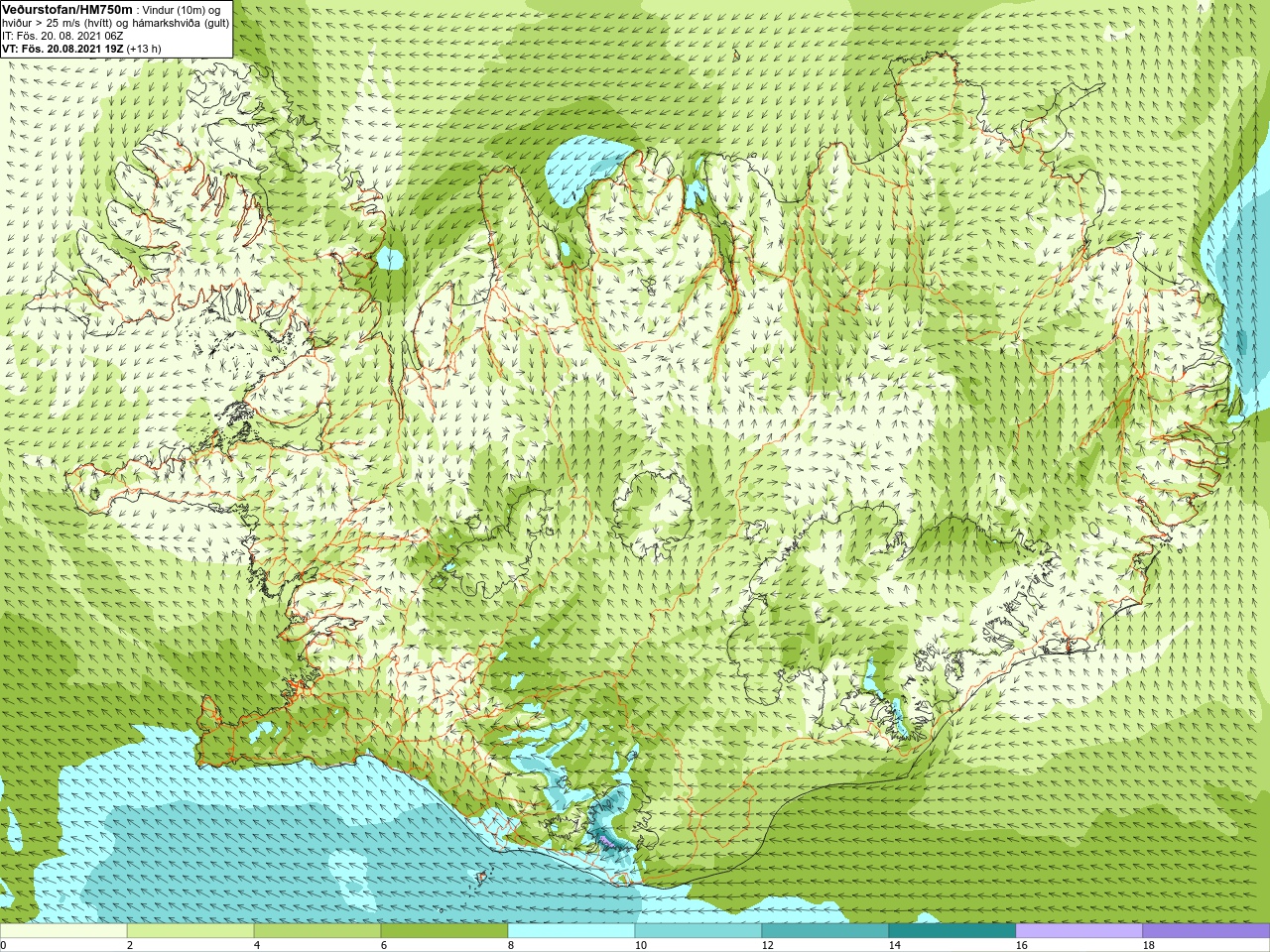The image size is (1270, 952).
Task: Click the legend tick label "14"
Action: pos(895,945)
